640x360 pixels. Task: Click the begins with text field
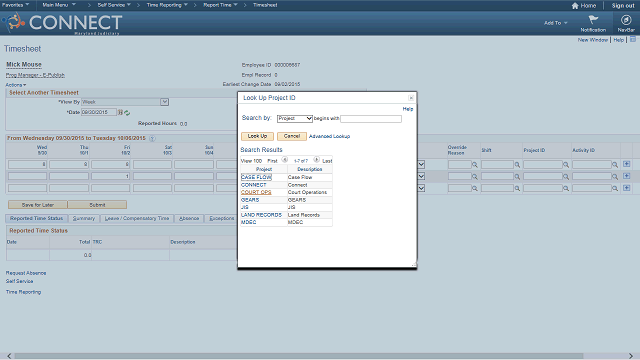click(x=371, y=119)
